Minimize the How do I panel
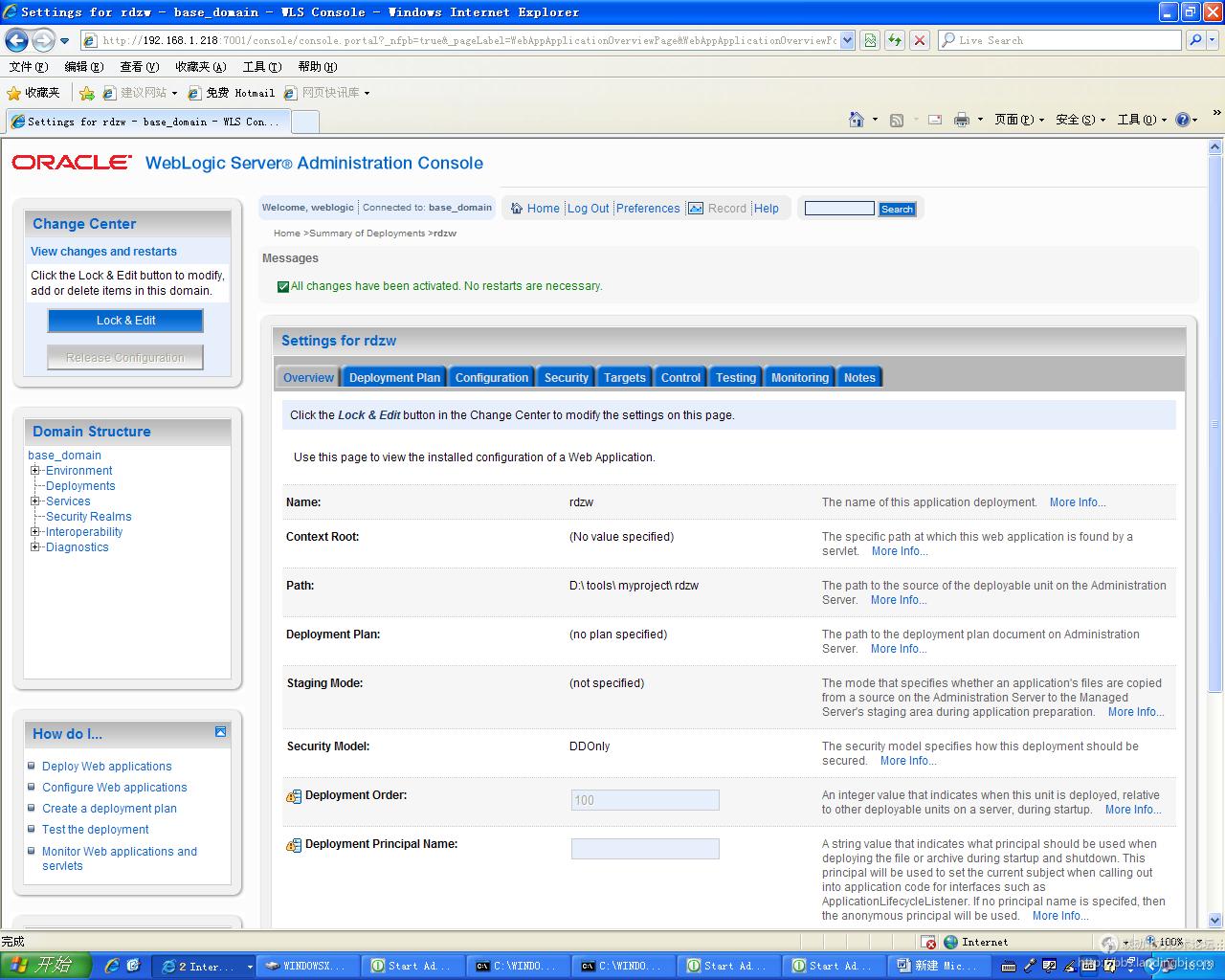The width and height of the screenshot is (1225, 980). click(220, 732)
